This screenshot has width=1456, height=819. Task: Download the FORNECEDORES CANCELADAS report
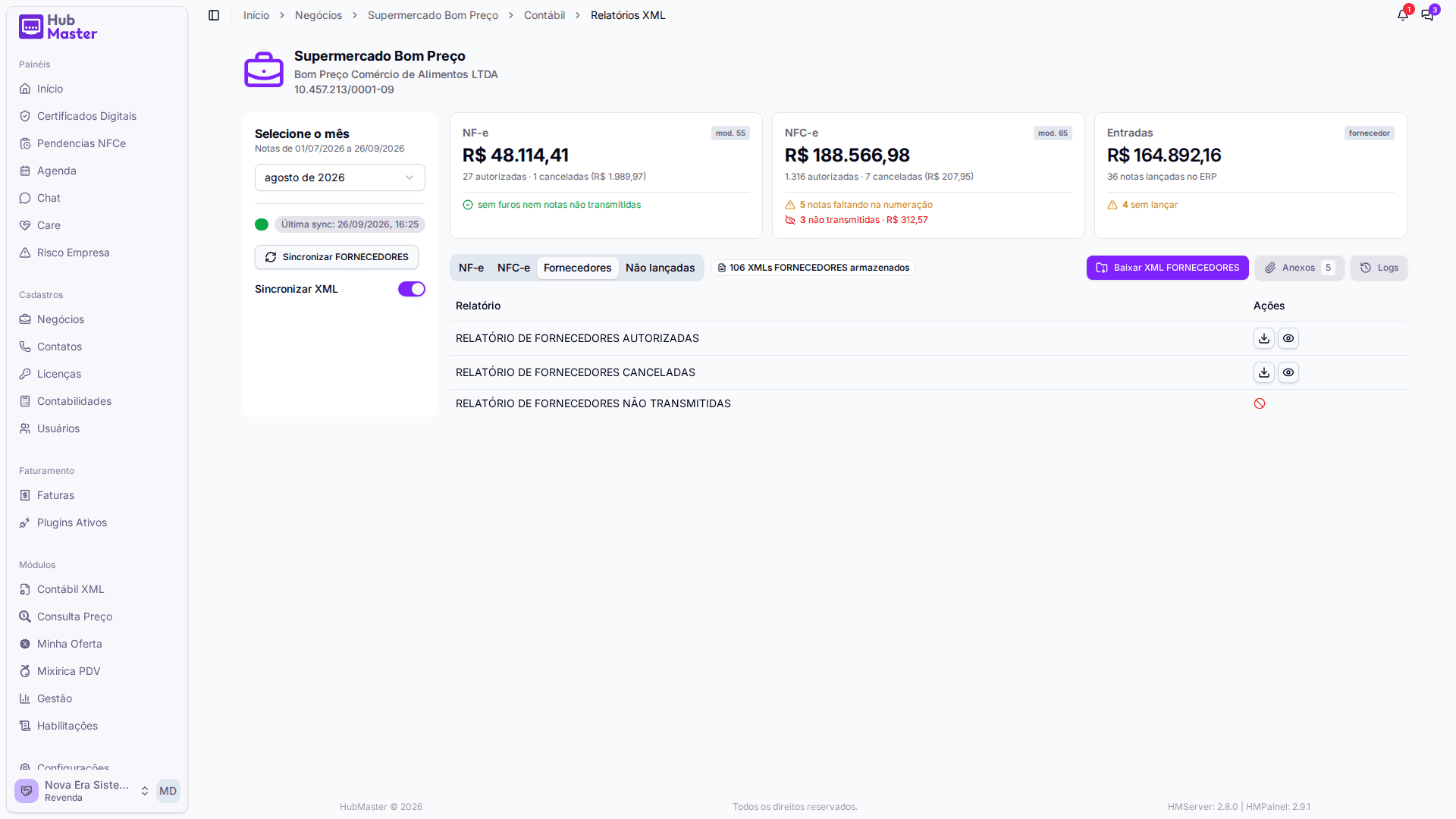coord(1264,372)
